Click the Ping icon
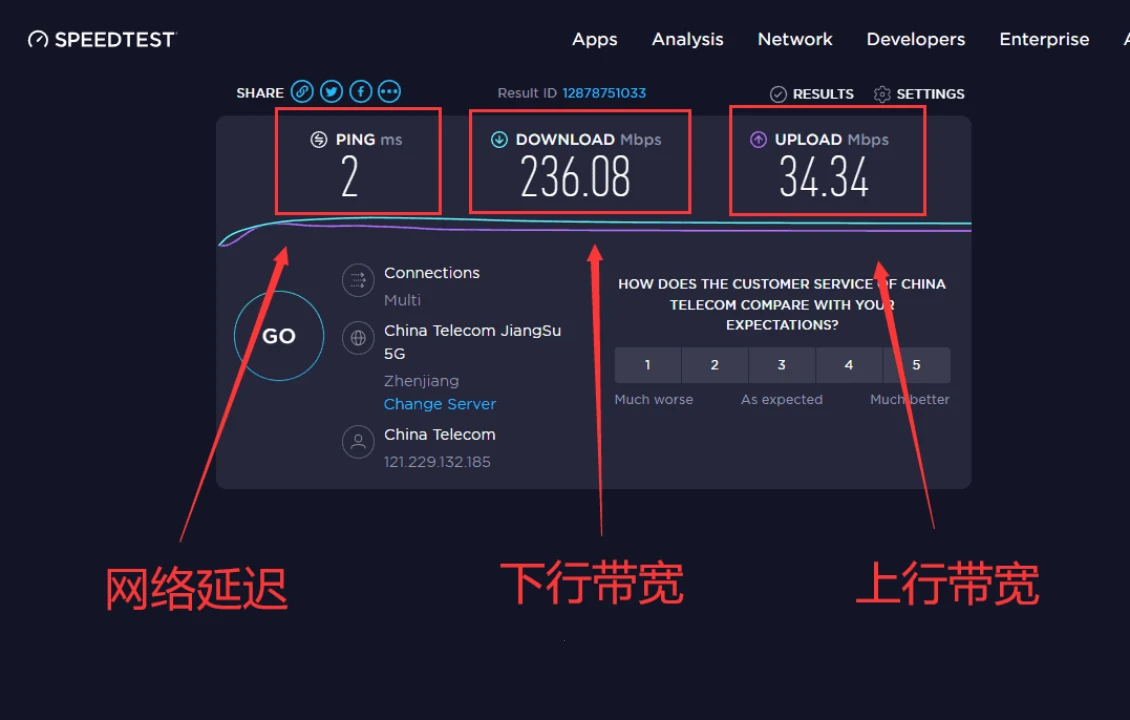1130x720 pixels. [319, 140]
